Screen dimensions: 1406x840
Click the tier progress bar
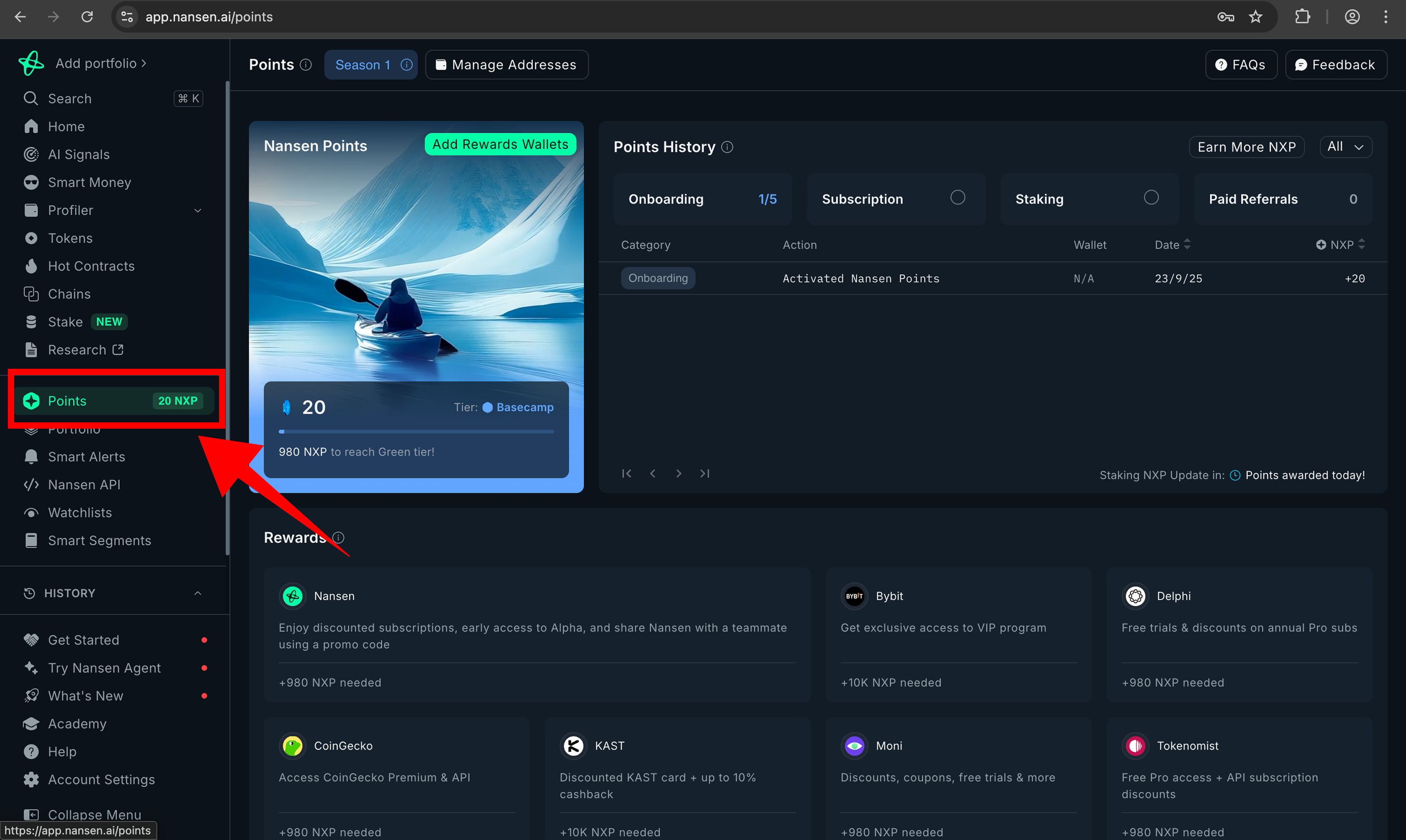pos(416,431)
